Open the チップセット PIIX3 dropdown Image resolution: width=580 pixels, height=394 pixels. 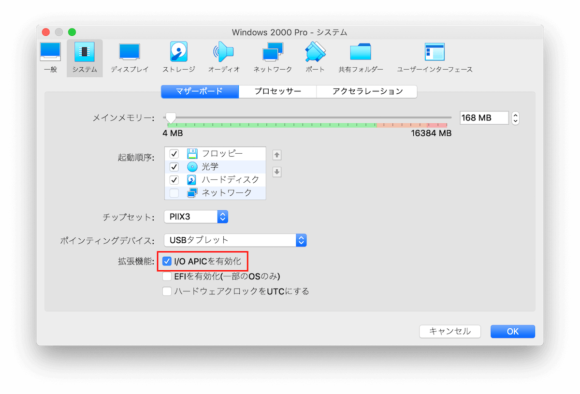pos(196,216)
